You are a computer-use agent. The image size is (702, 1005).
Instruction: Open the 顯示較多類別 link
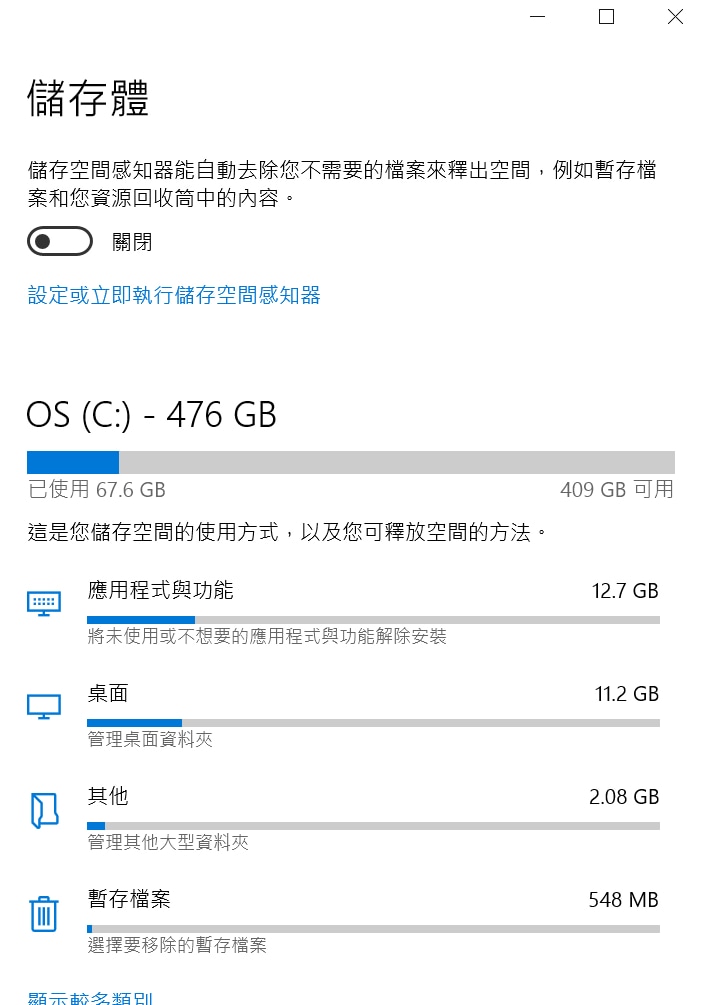(x=90, y=997)
